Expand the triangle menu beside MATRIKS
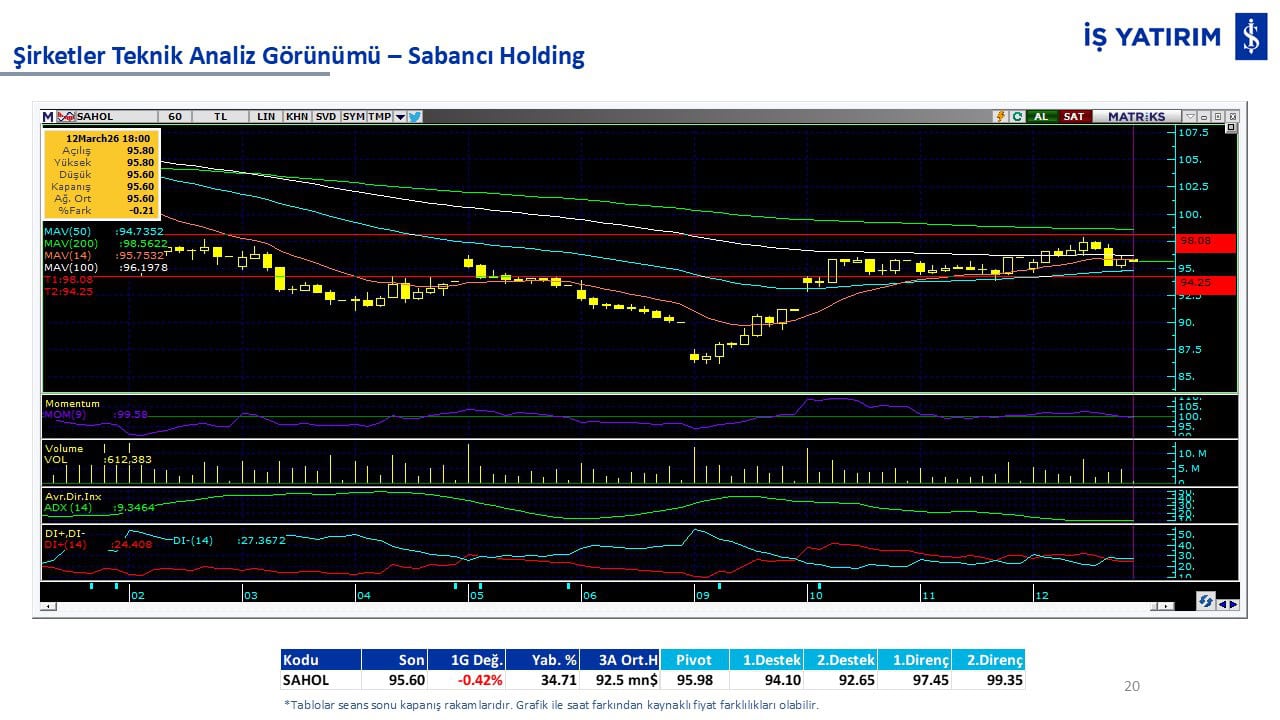1280x720 pixels. (x=1189, y=116)
